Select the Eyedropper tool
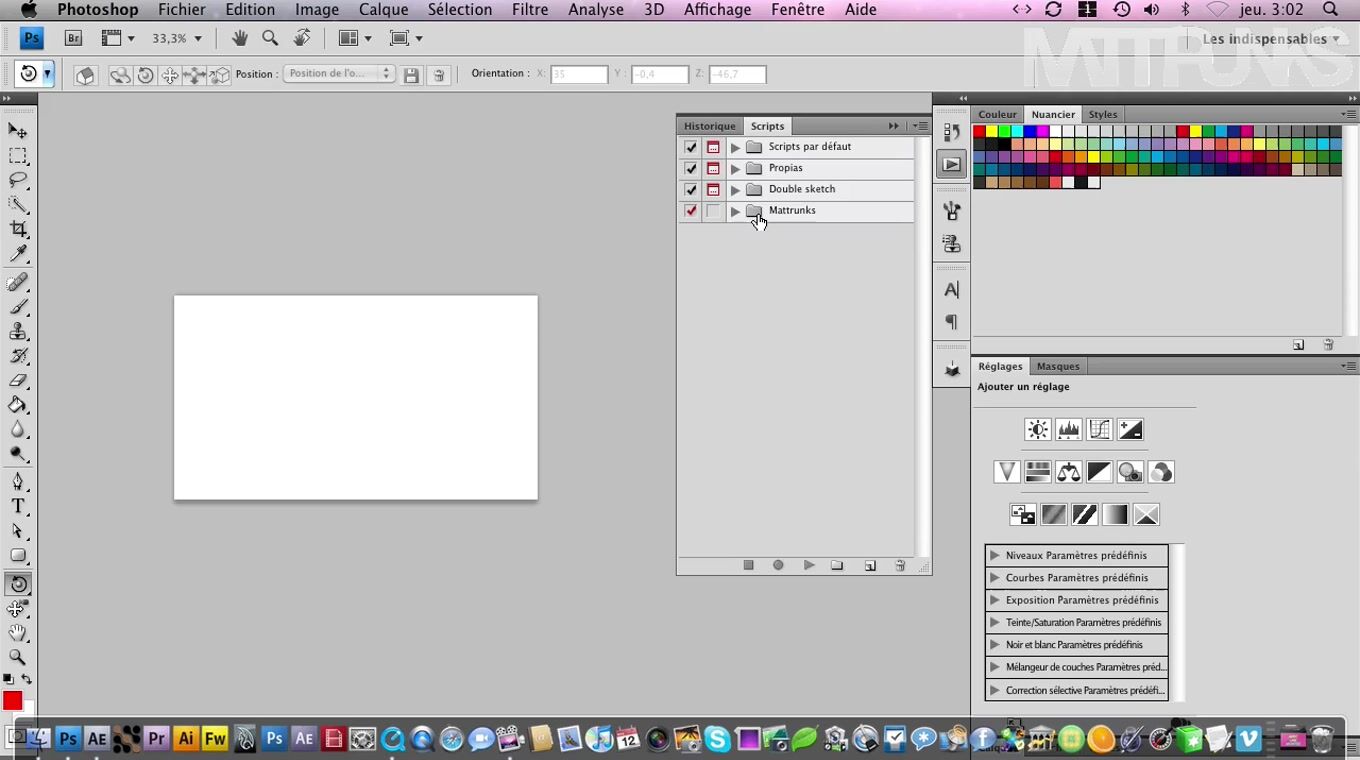Image resolution: width=1360 pixels, height=760 pixels. point(18,254)
